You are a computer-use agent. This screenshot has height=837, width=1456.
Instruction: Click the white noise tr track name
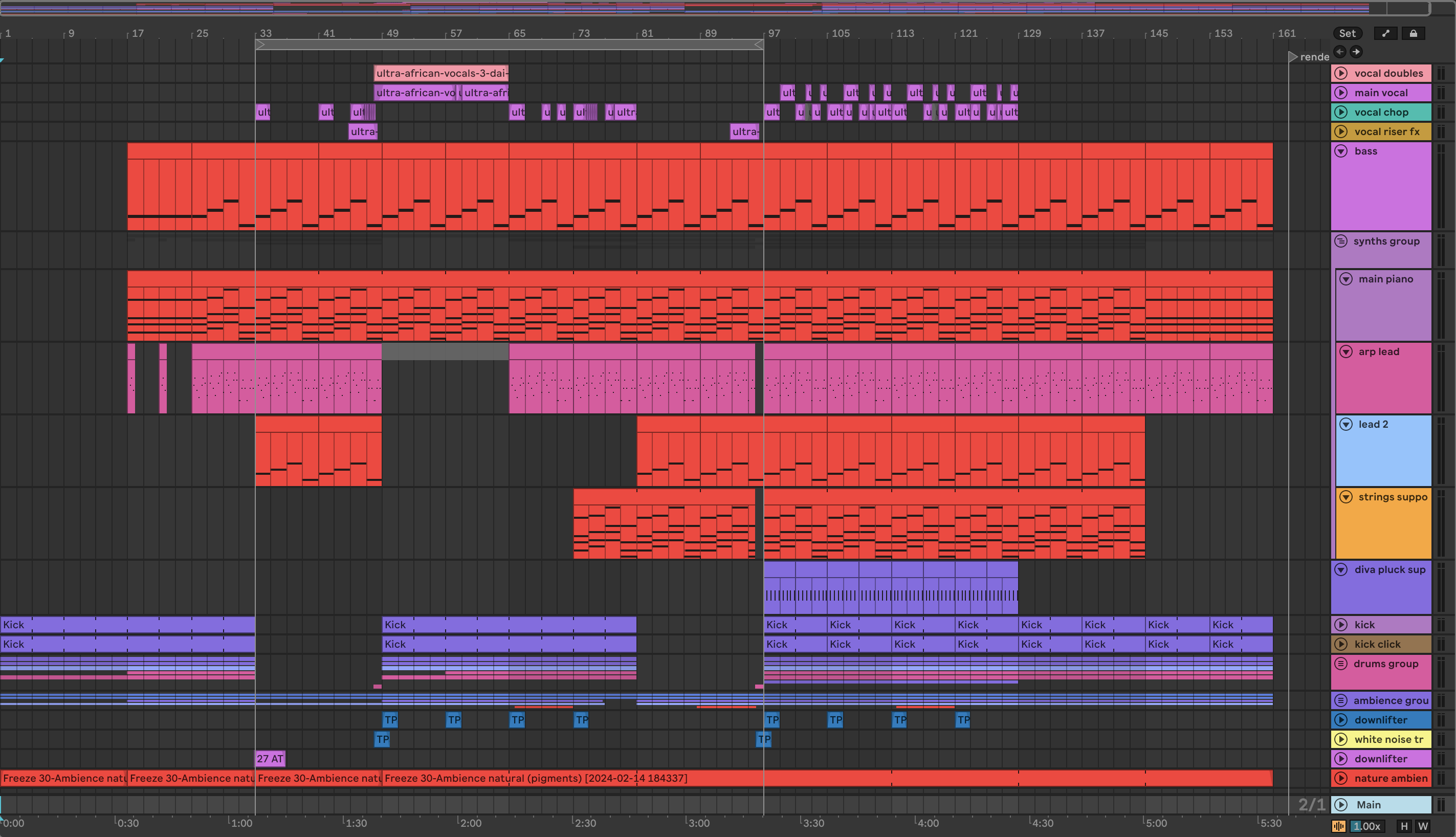pos(1389,739)
